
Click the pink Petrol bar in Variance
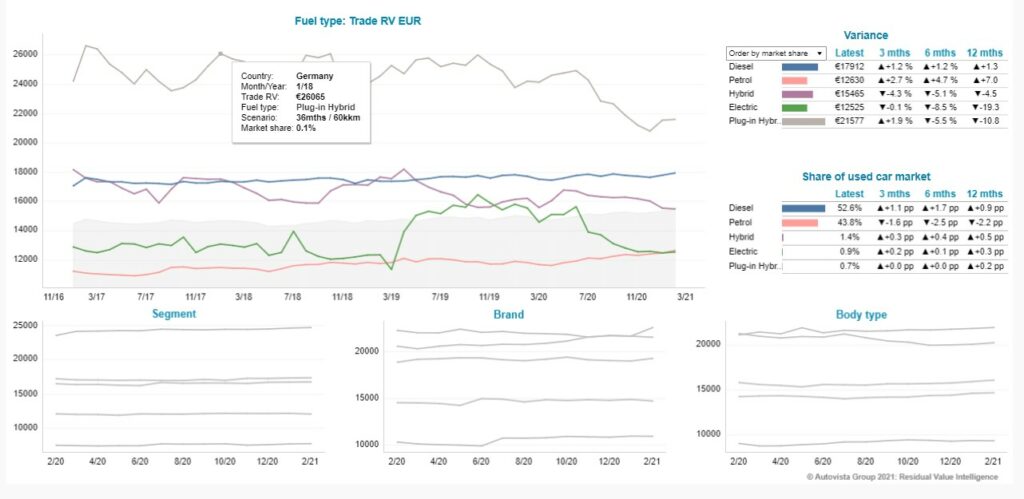point(796,81)
